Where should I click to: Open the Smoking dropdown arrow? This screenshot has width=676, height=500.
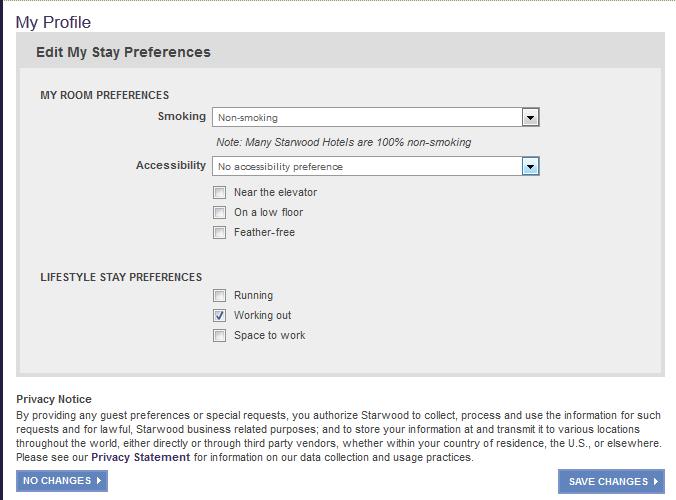(x=531, y=118)
